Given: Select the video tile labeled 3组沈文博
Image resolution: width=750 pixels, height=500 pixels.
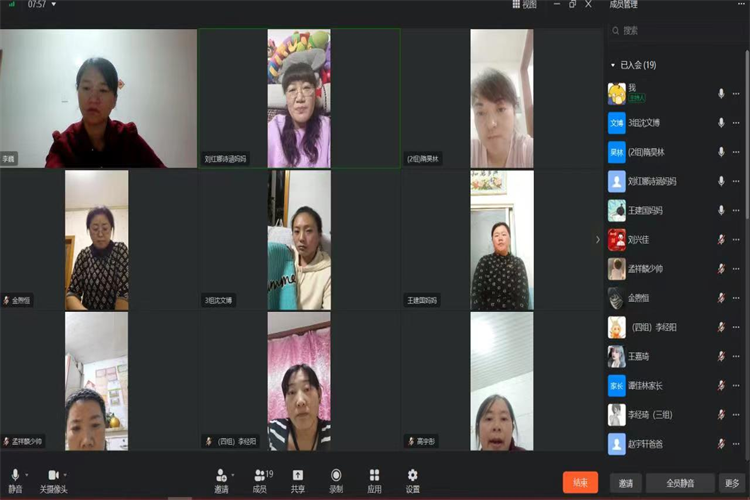Looking at the screenshot, I should [x=299, y=240].
